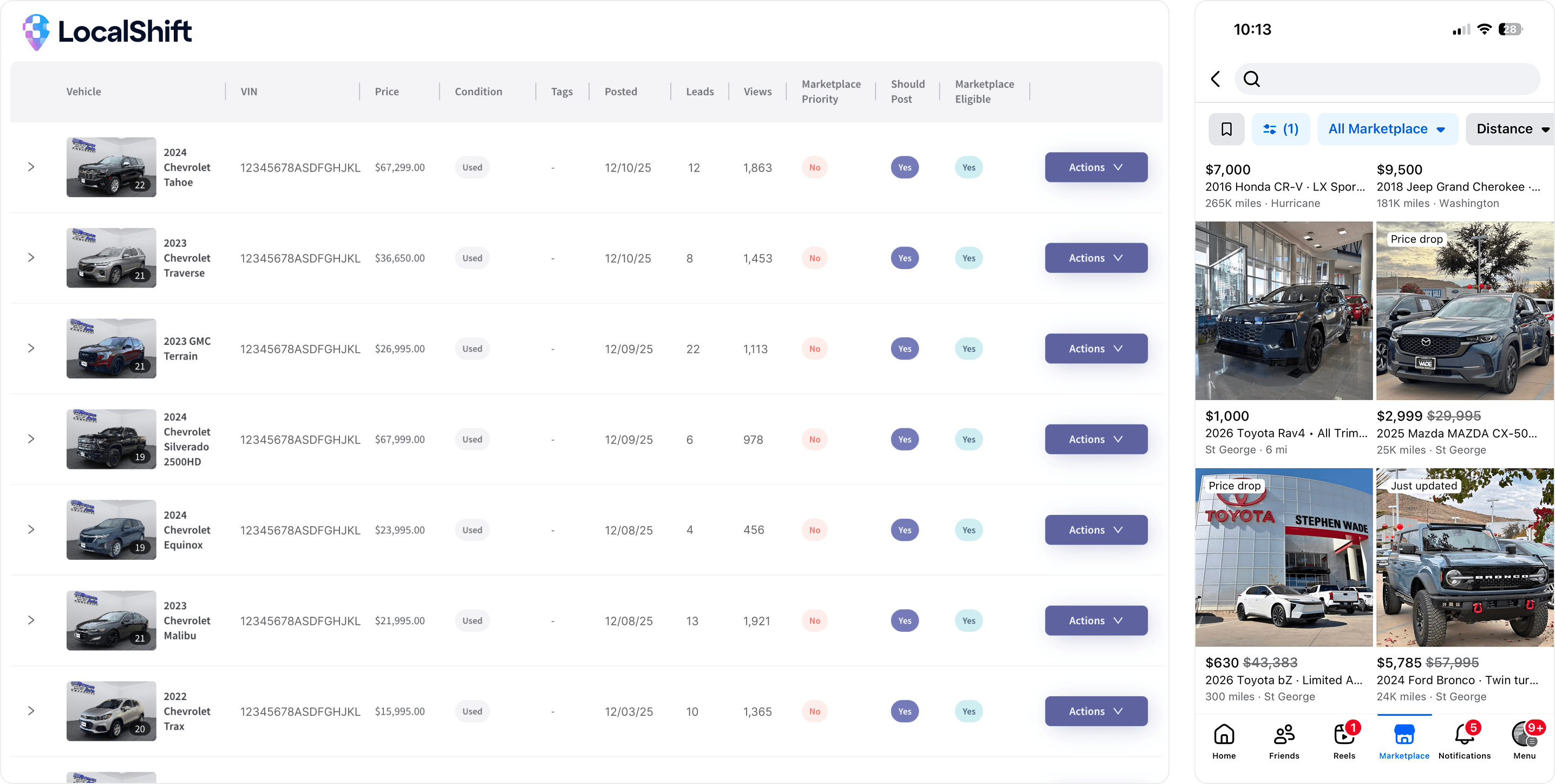Screen dimensions: 1555x784
Task: Toggle Marketplace Priority for GMC Terrain
Action: tap(814, 349)
